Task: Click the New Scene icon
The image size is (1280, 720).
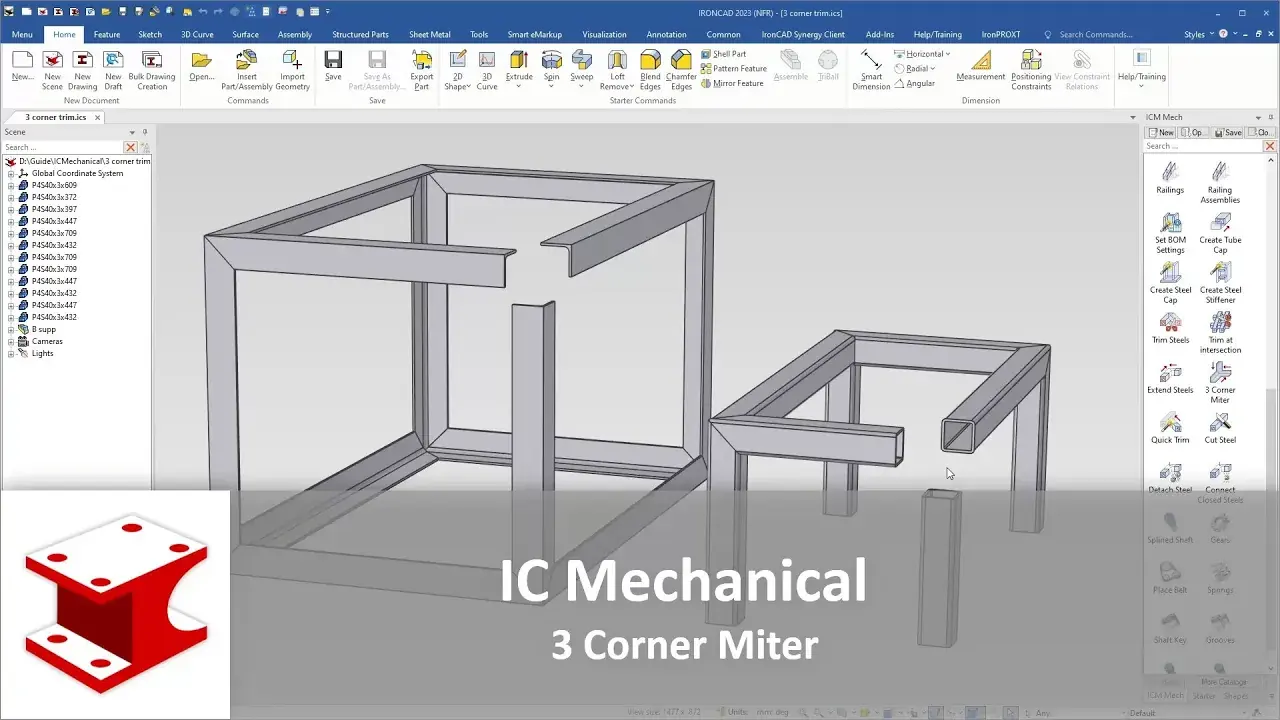Action: coord(52,61)
